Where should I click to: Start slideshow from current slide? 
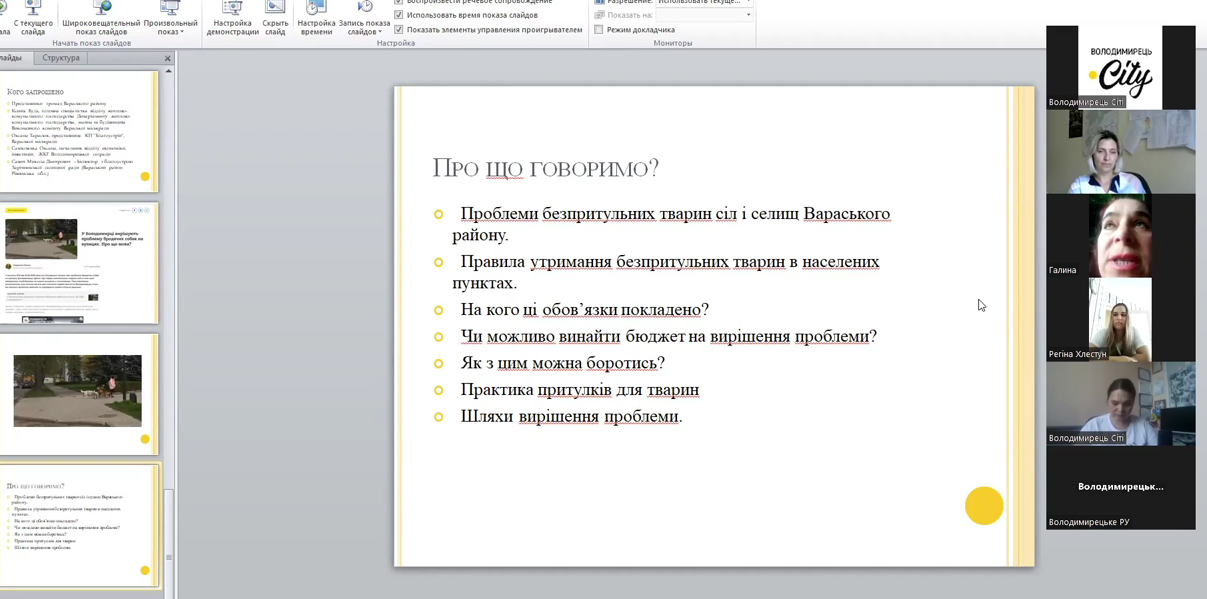[x=32, y=18]
